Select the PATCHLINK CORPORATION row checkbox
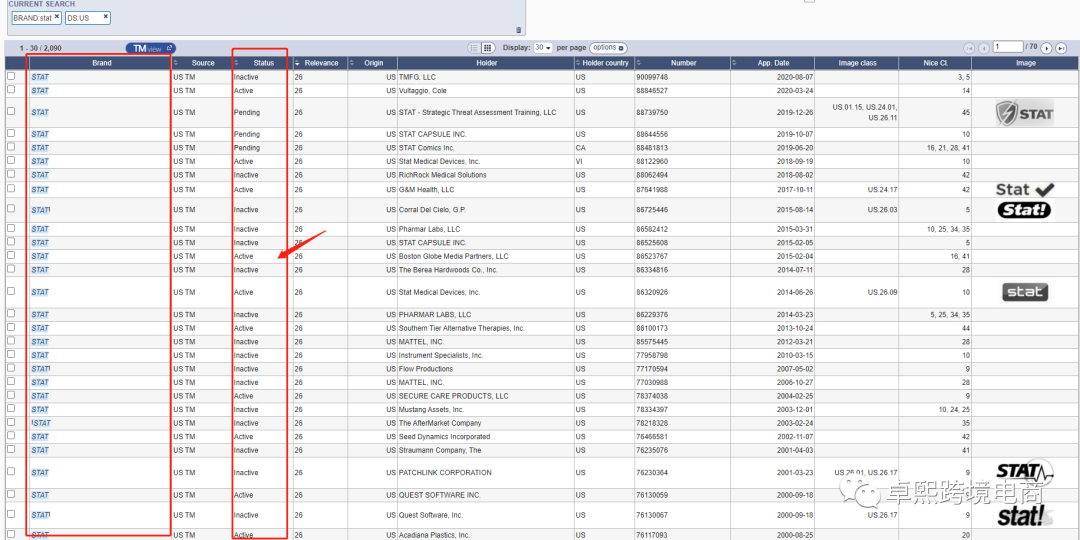The width and height of the screenshot is (1080, 540). (10, 472)
